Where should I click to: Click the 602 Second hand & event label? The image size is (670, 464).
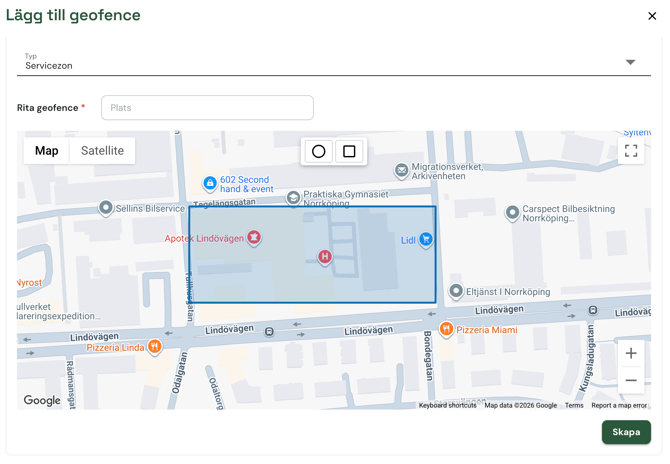point(247,184)
